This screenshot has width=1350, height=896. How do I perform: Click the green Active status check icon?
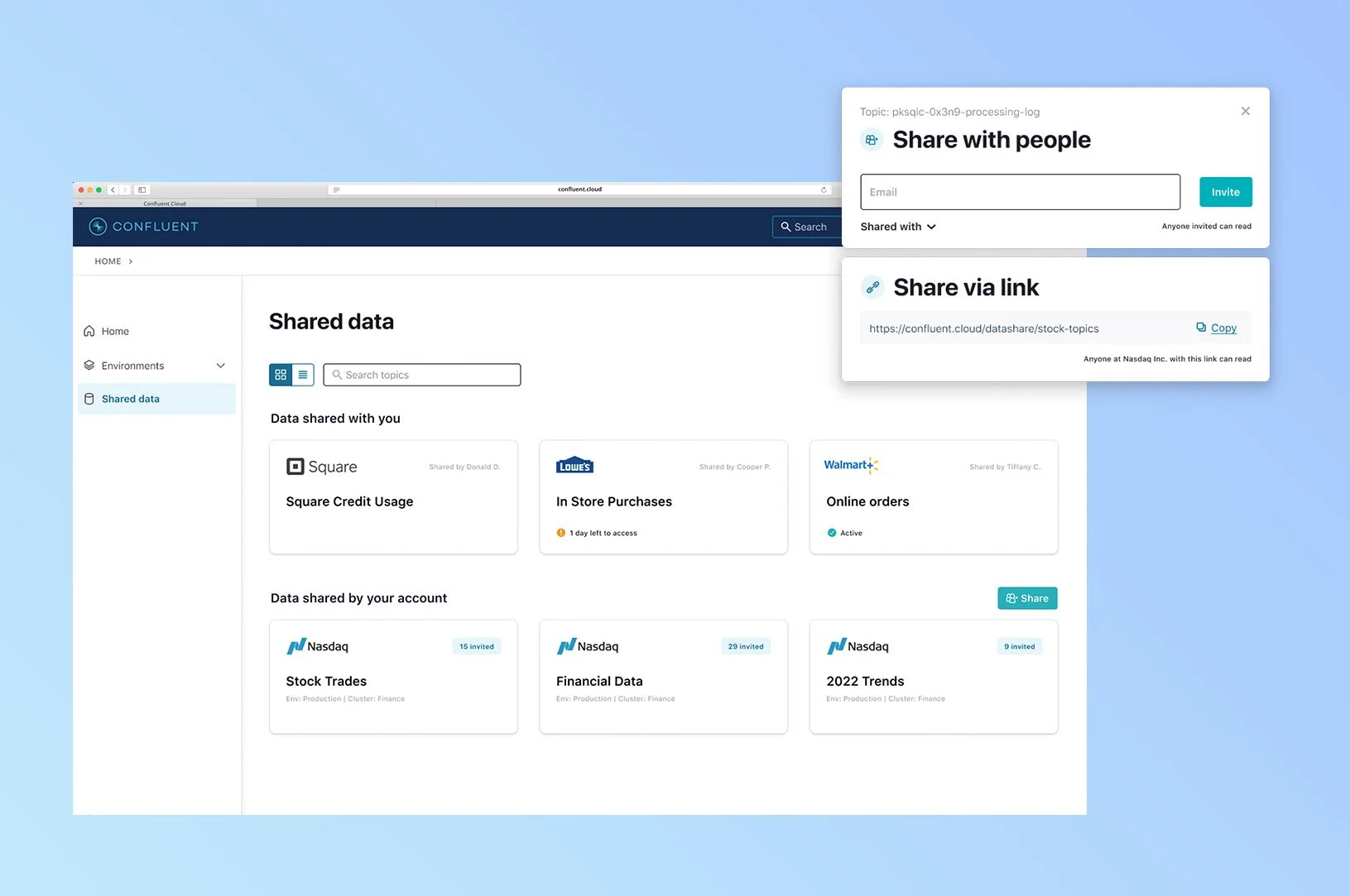[x=832, y=533]
